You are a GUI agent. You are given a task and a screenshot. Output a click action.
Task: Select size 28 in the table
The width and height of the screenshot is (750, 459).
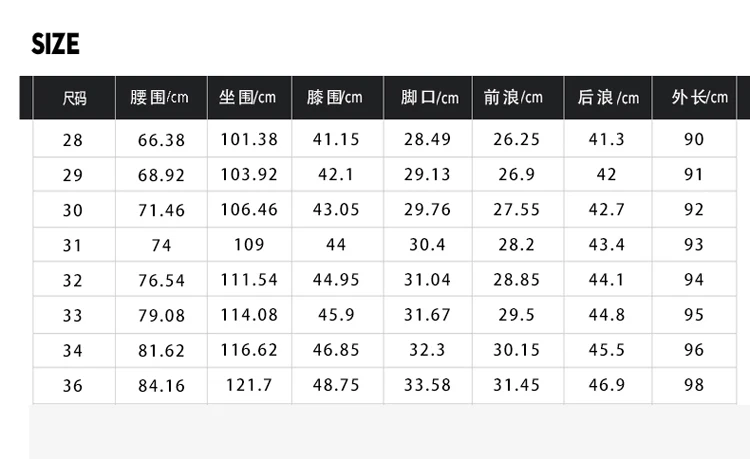[73, 140]
